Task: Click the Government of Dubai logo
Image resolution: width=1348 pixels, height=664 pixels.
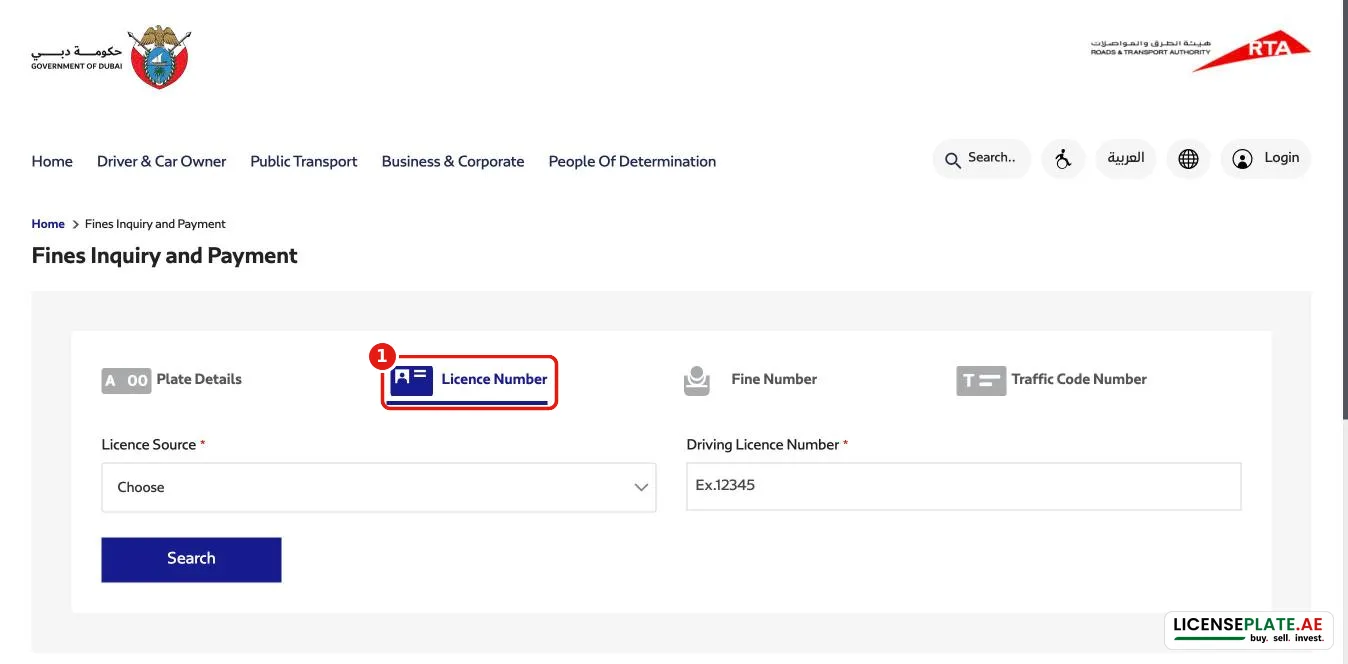Action: point(110,57)
